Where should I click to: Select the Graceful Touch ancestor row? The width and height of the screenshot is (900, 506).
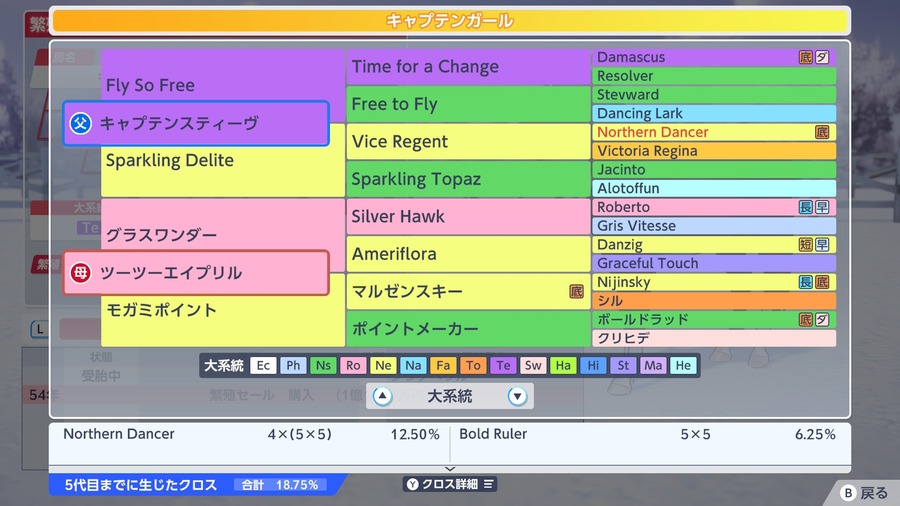point(714,263)
